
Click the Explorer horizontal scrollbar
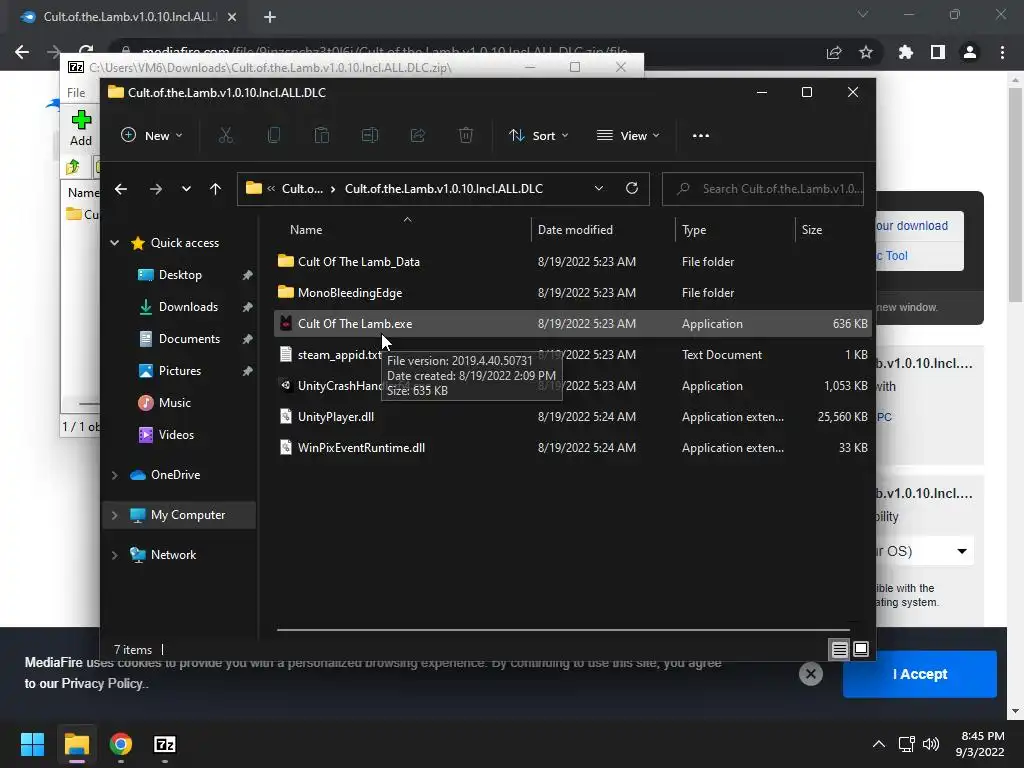(x=563, y=630)
